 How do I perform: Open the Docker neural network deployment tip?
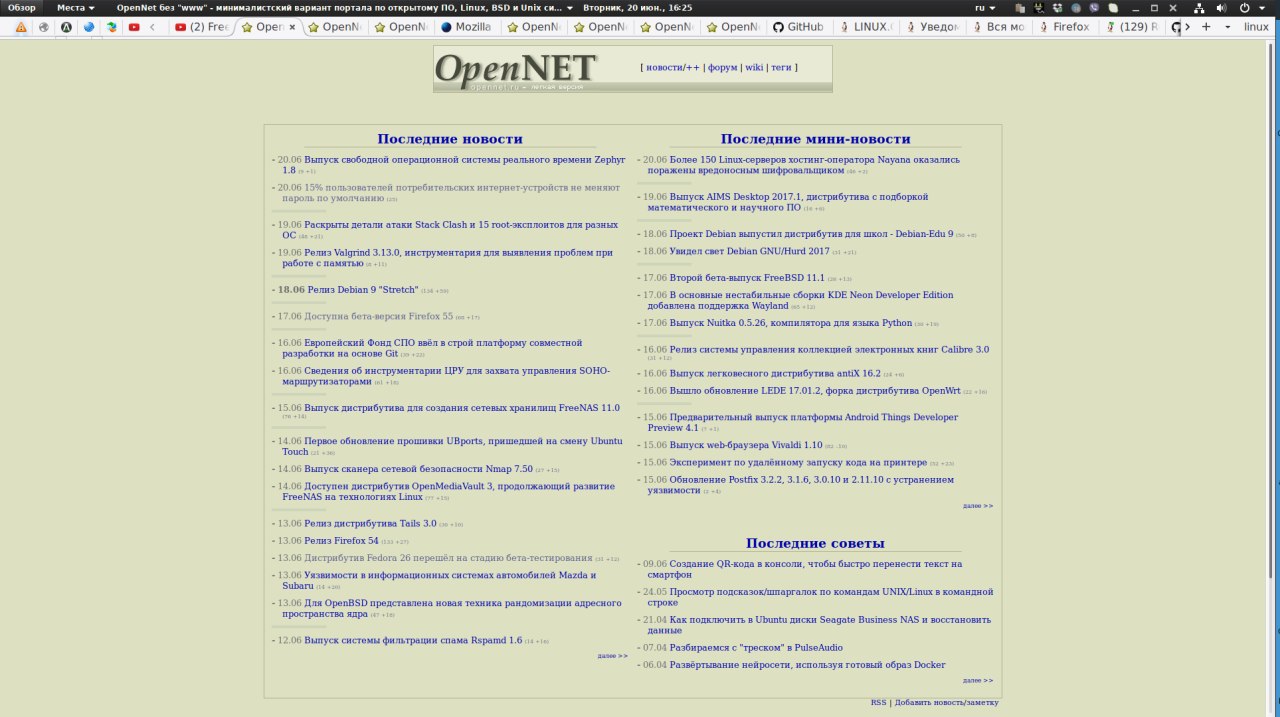(807, 665)
